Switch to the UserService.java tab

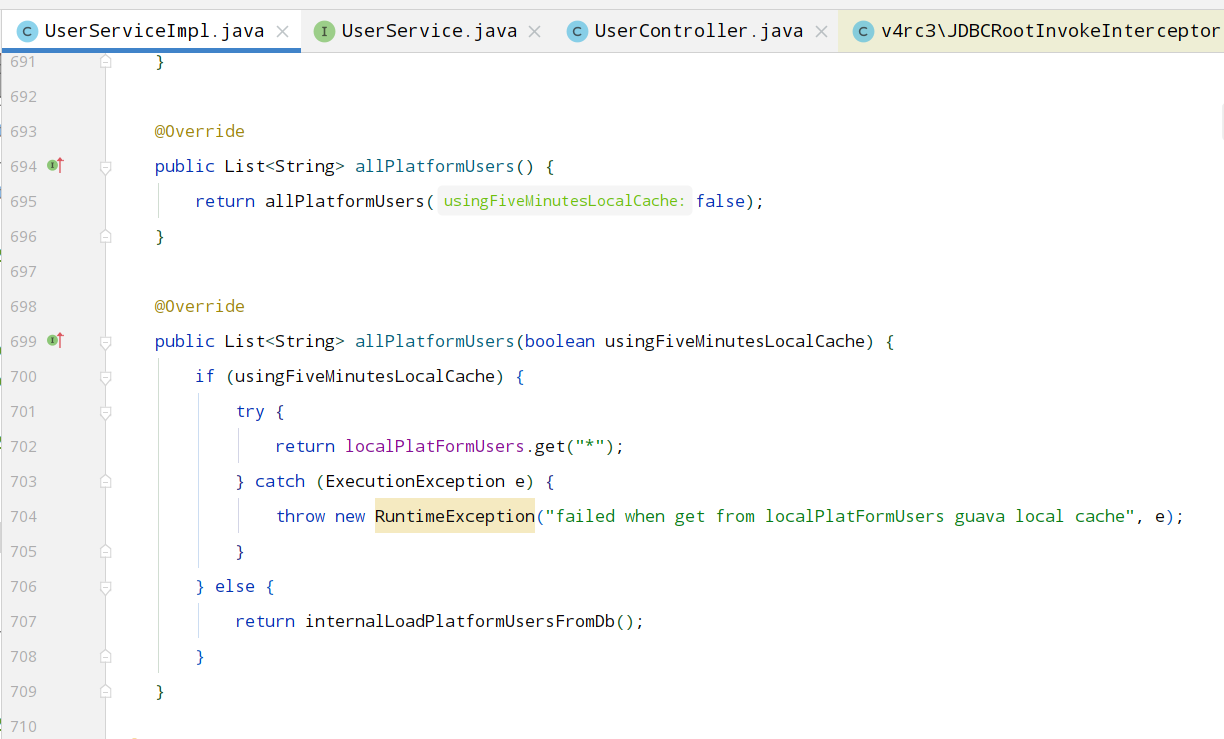(x=430, y=30)
